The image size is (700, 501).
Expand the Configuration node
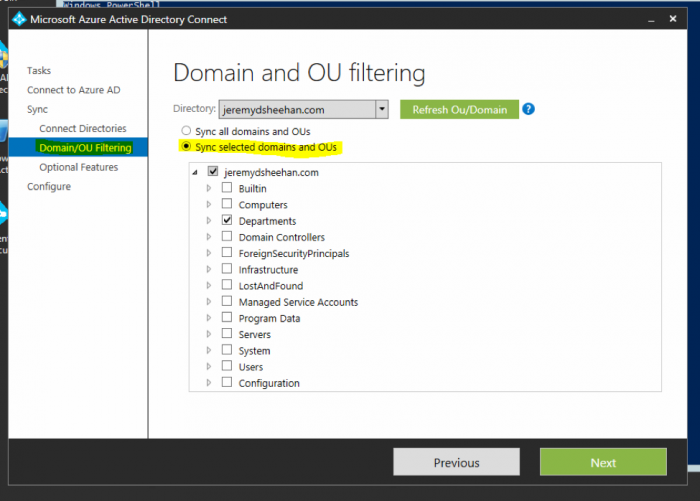pos(208,383)
